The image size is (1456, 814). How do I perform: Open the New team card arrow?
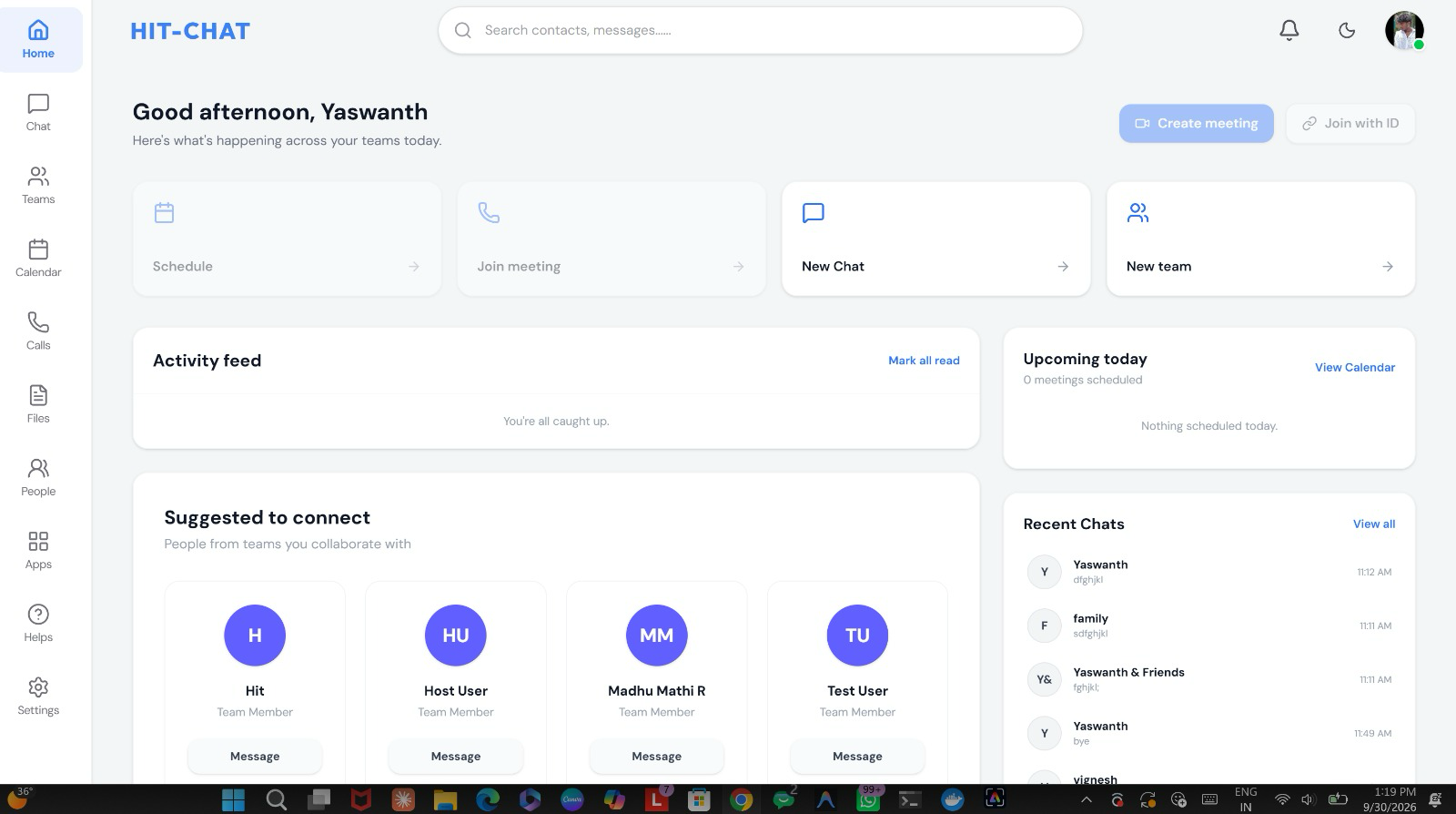point(1388,267)
